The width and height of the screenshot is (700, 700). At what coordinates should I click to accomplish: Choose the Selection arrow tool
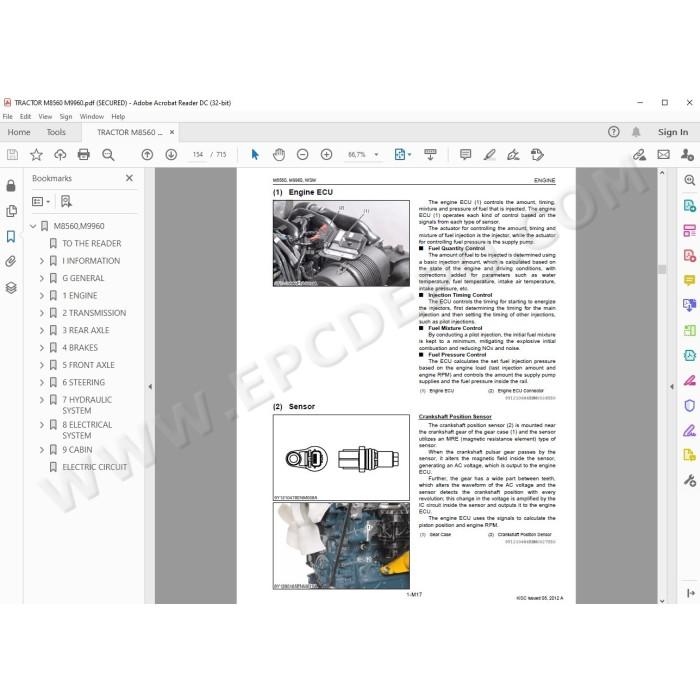pyautogui.click(x=255, y=154)
